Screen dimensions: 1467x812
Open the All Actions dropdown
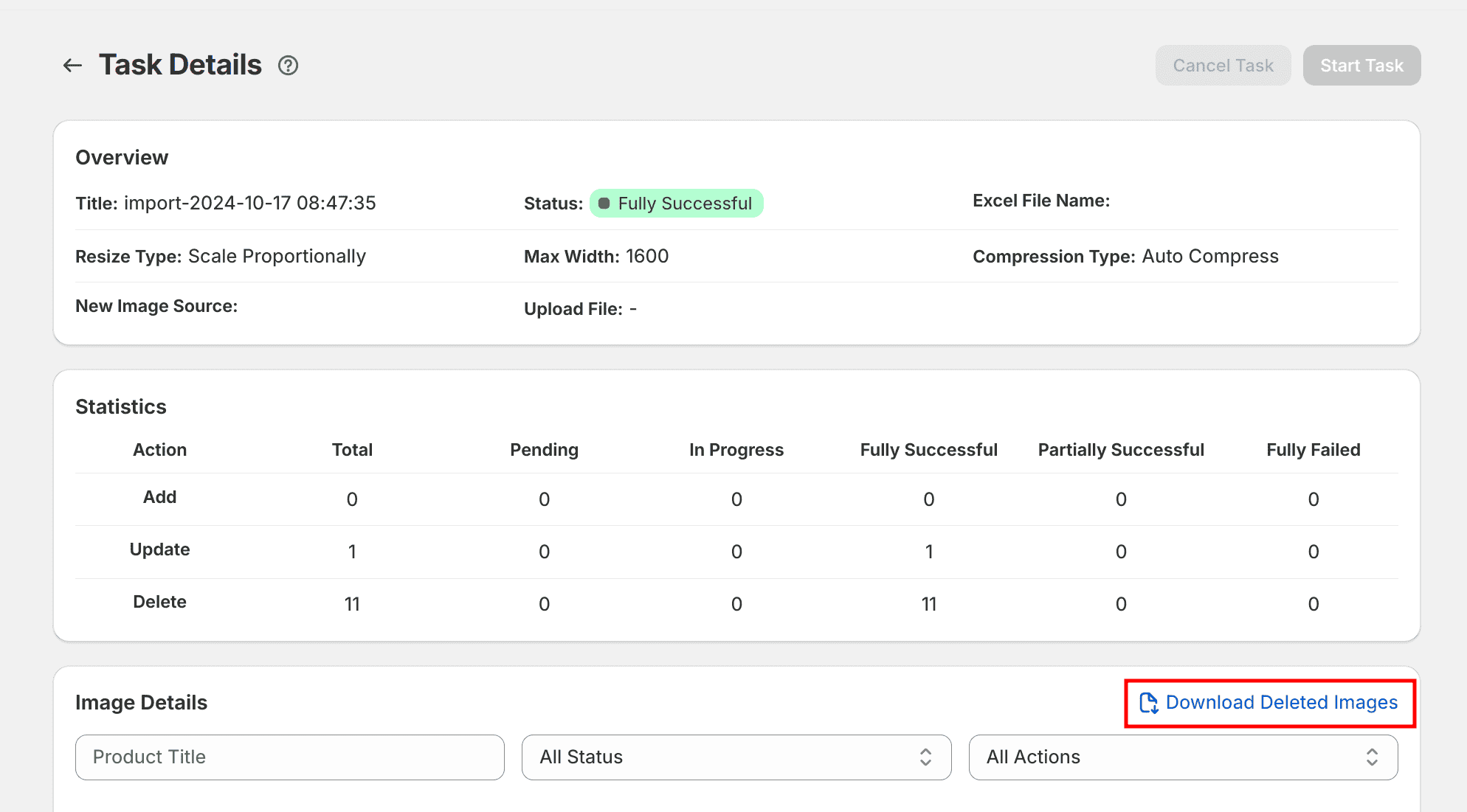(x=1182, y=757)
